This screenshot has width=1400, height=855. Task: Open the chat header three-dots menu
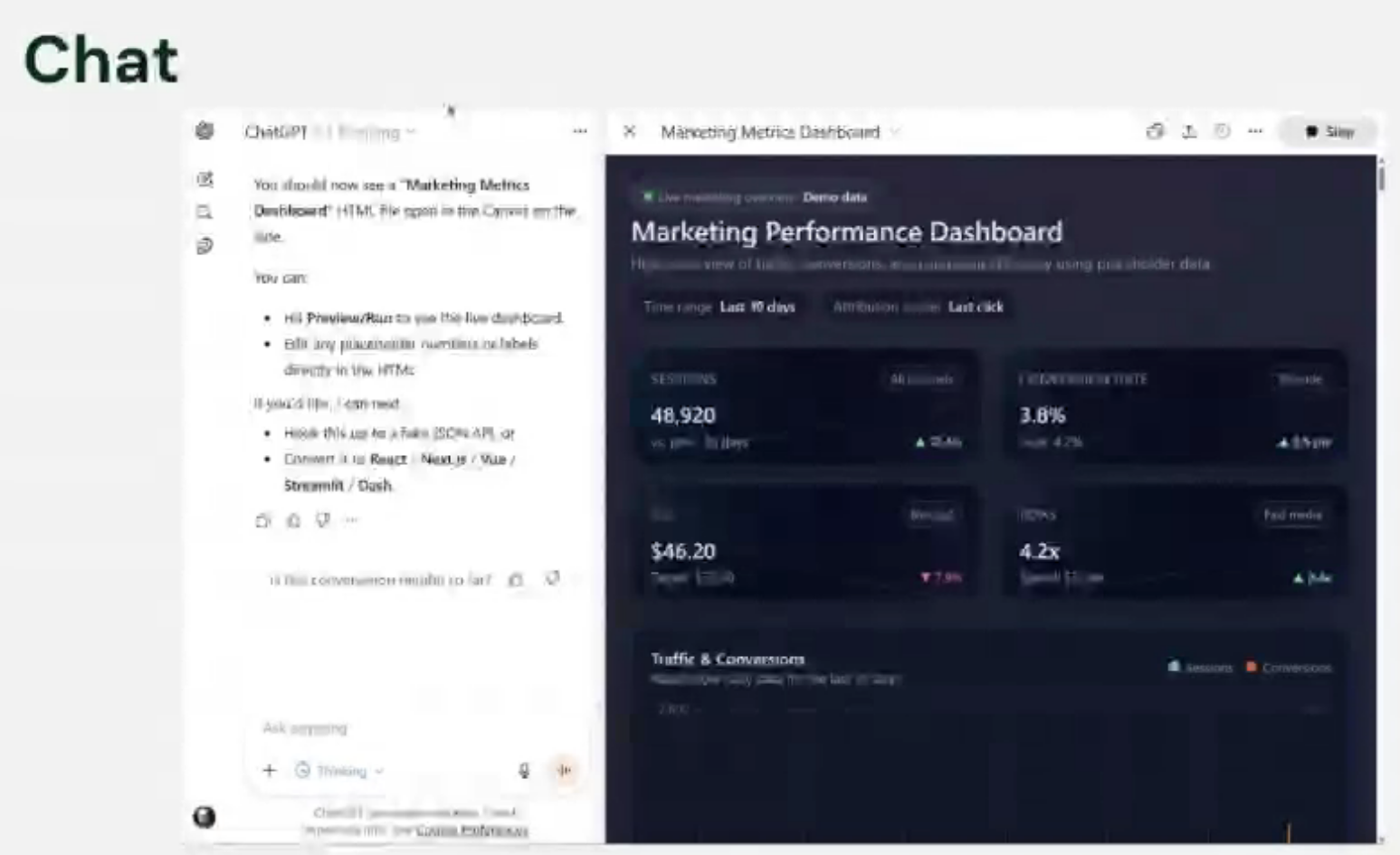click(580, 132)
